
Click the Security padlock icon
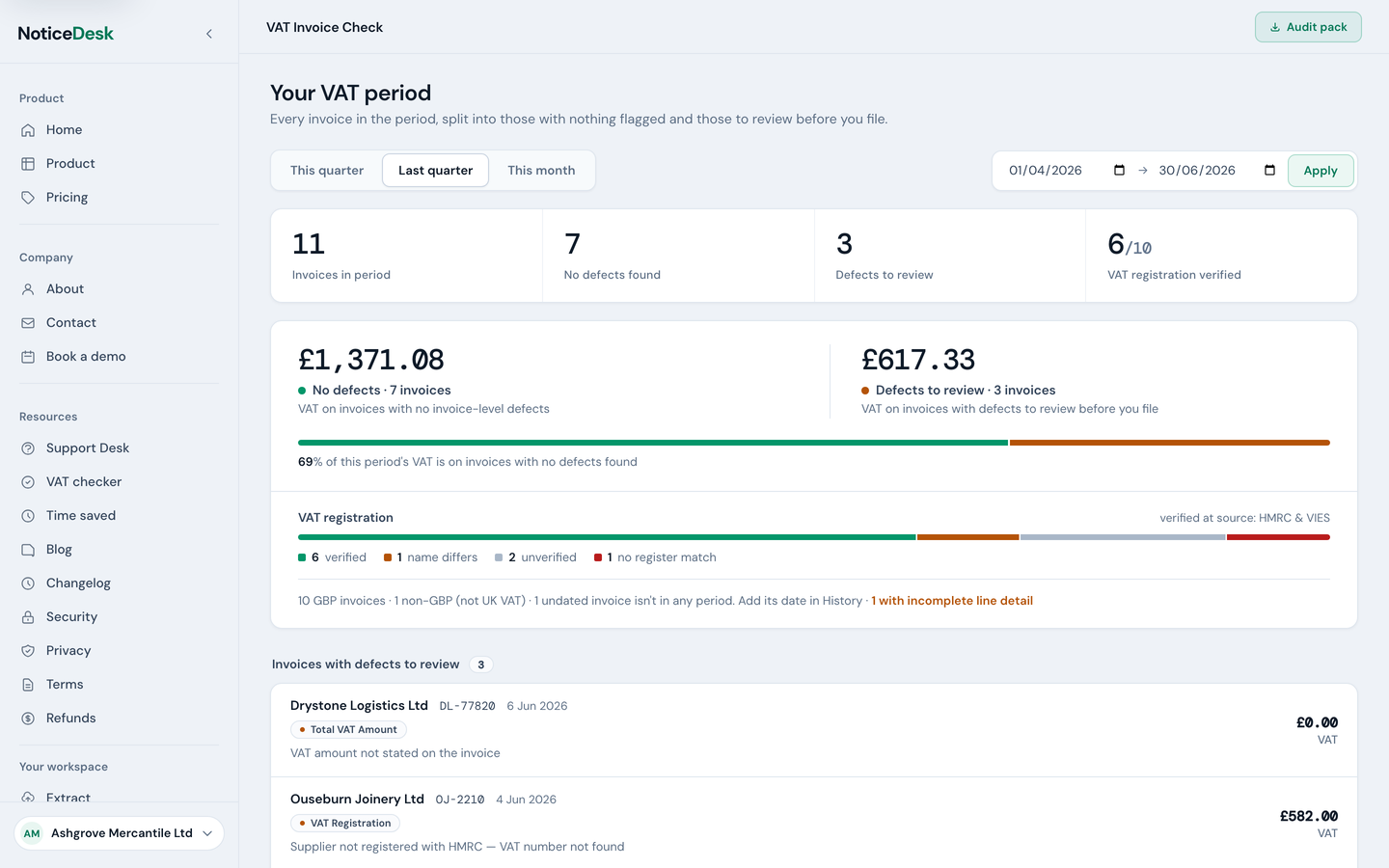point(28,617)
